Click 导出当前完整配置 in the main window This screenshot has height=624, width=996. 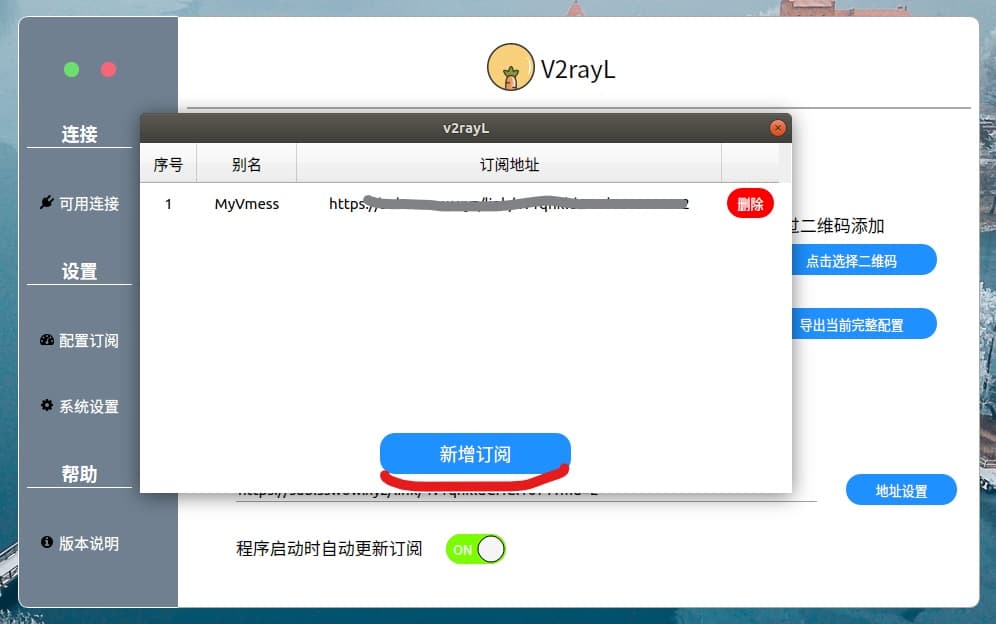863,325
